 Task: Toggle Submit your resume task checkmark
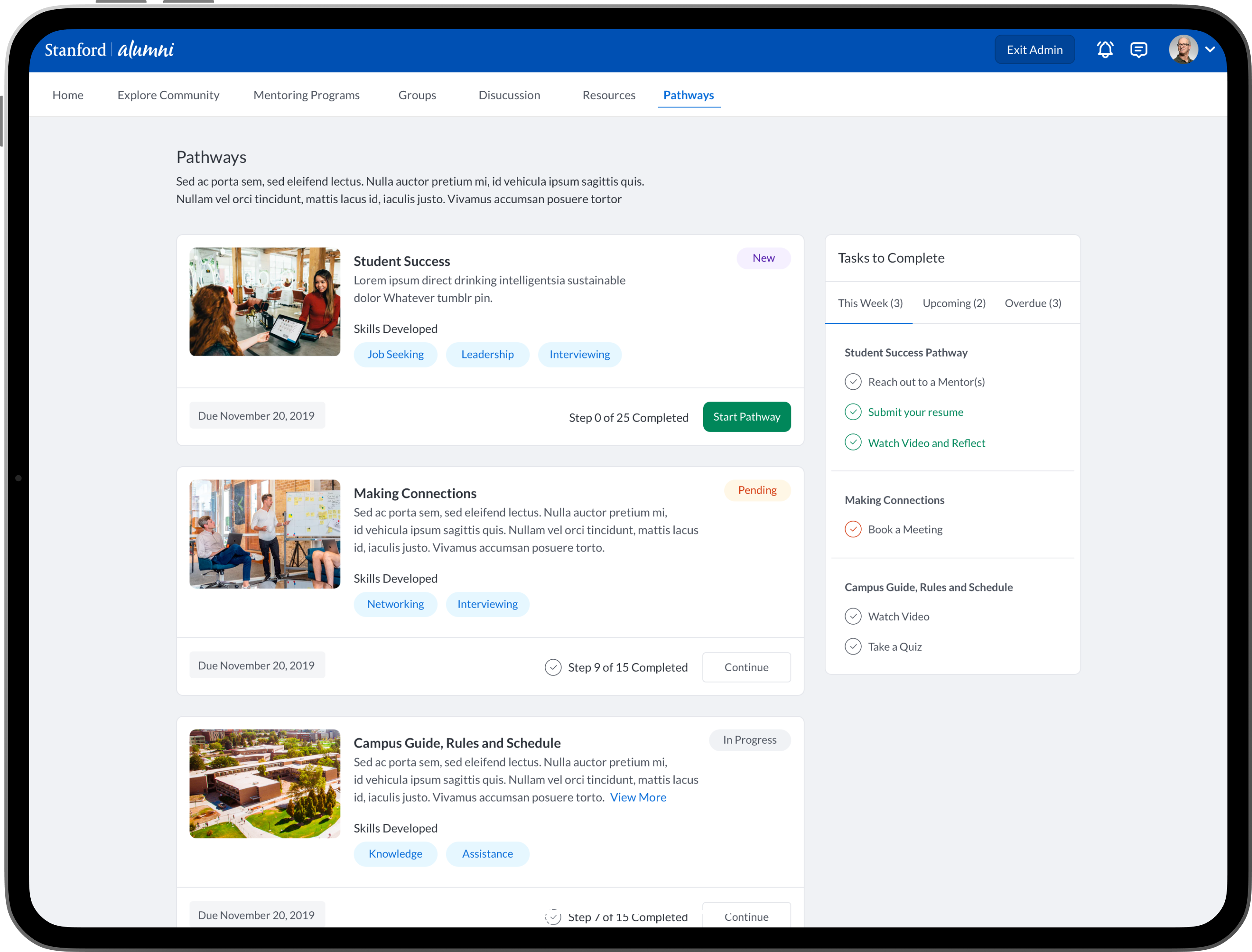(x=853, y=412)
